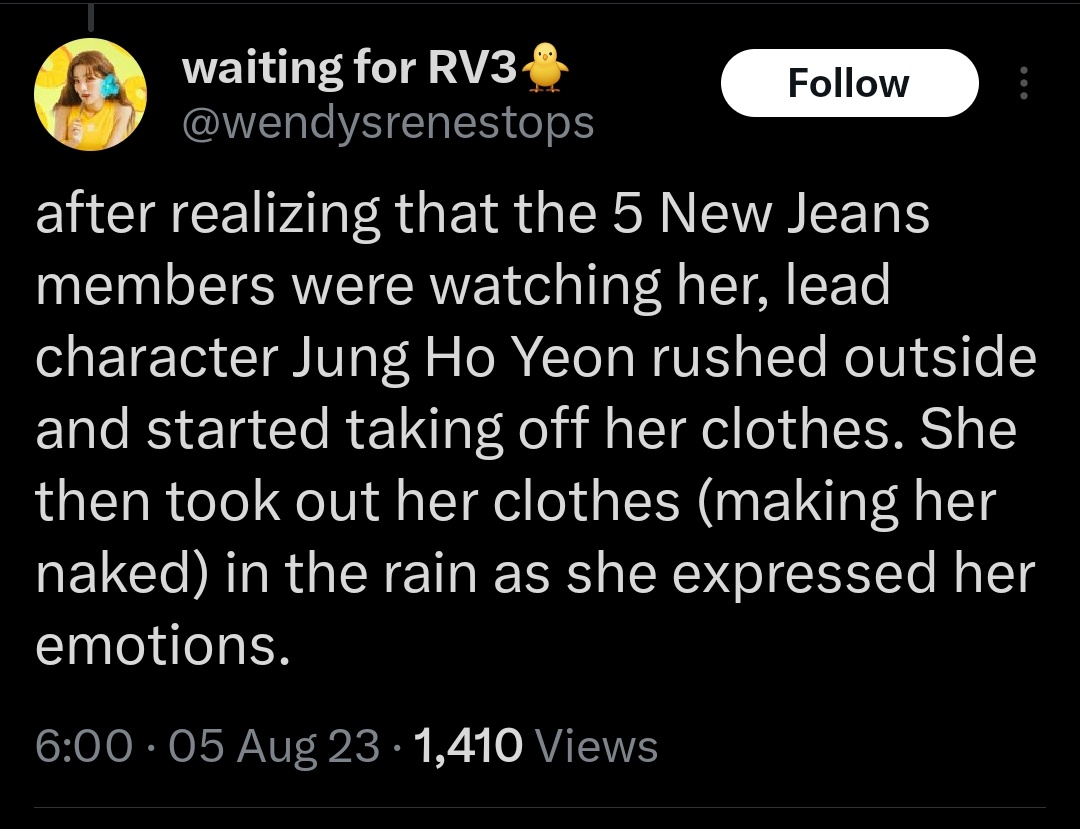The height and width of the screenshot is (829, 1080).
Task: Click the phrase after realizing starting the tweet
Action: [207, 214]
